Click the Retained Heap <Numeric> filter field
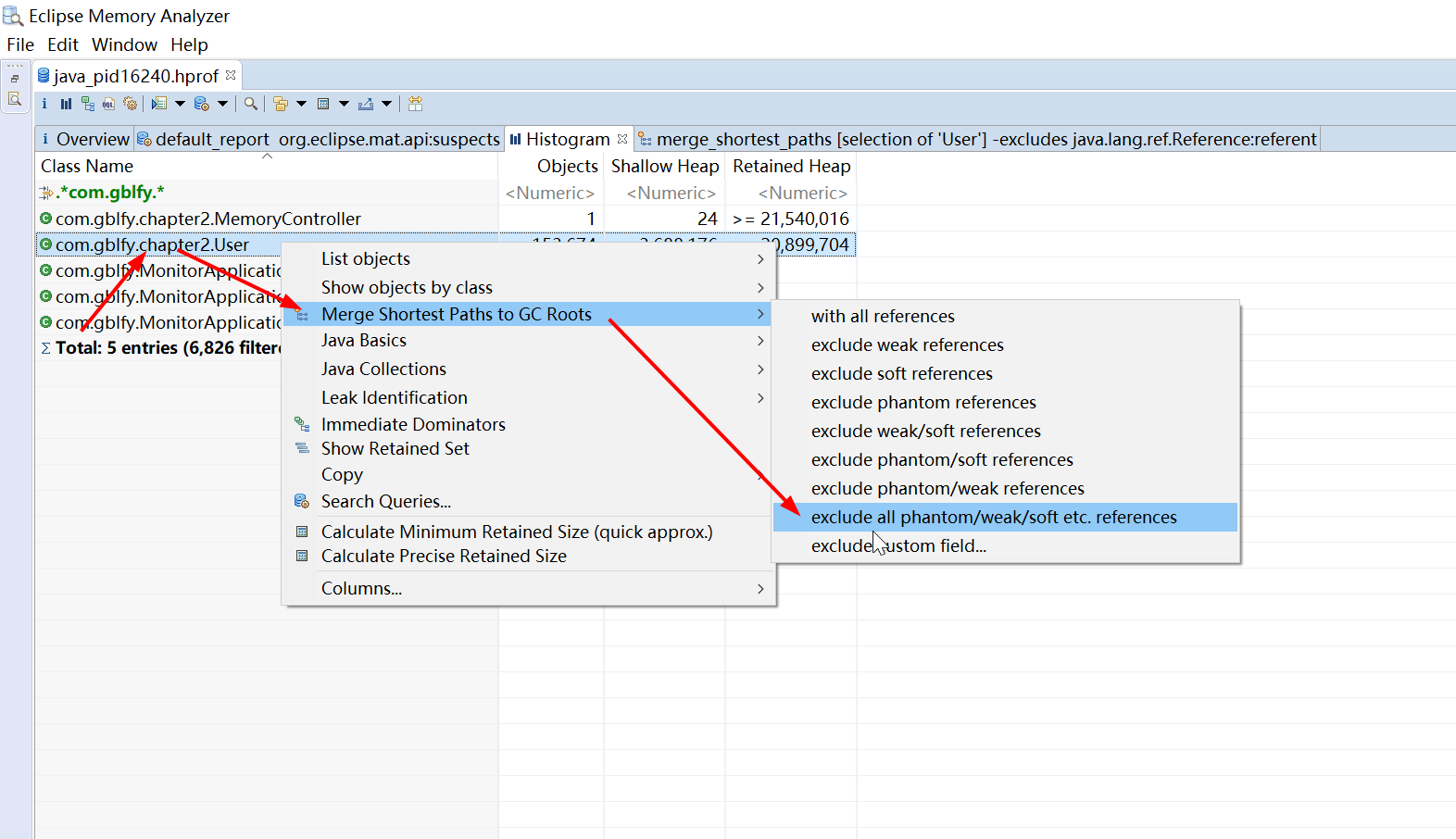 click(x=791, y=193)
